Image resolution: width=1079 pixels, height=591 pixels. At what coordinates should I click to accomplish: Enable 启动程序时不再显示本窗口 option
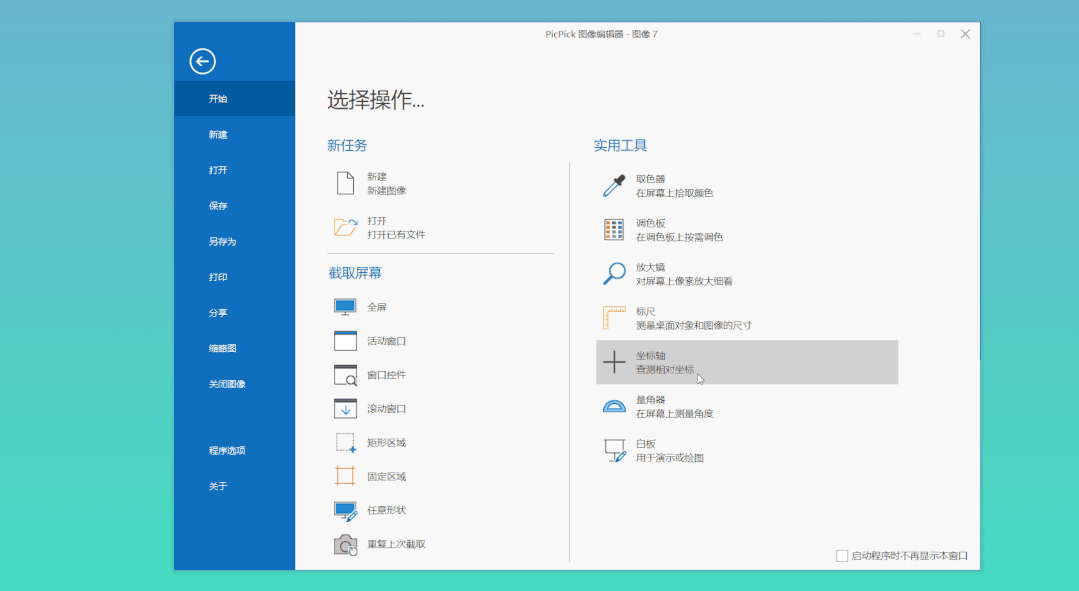click(841, 555)
